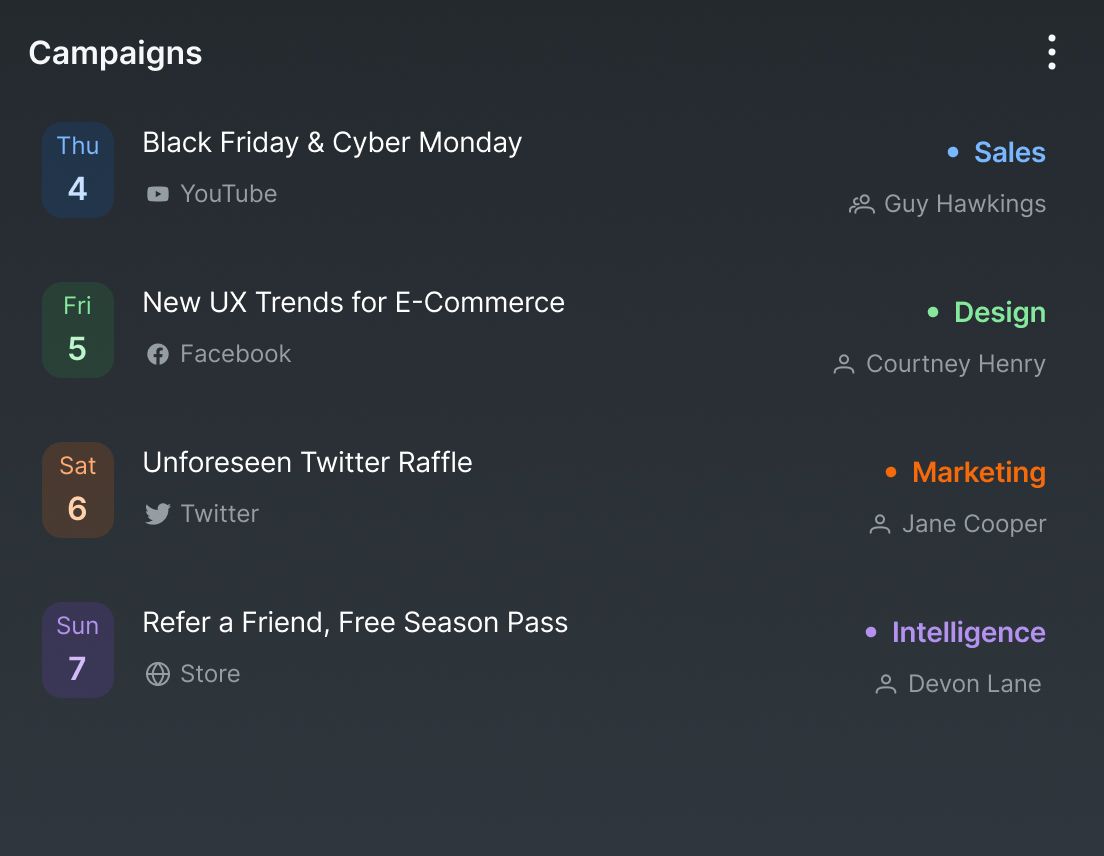Viewport: 1104px width, 856px height.
Task: Open the Black Friday & Cyber Monday campaign
Action: (x=332, y=143)
